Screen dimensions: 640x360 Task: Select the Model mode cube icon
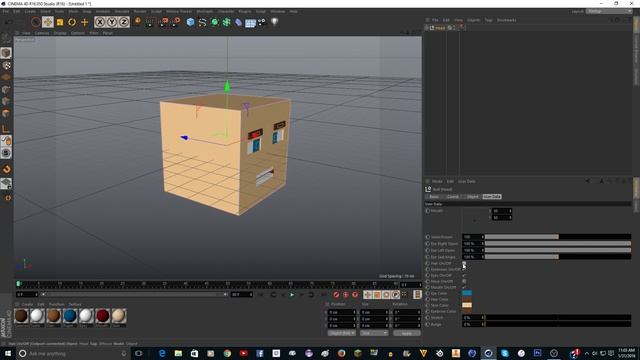click(x=6, y=53)
